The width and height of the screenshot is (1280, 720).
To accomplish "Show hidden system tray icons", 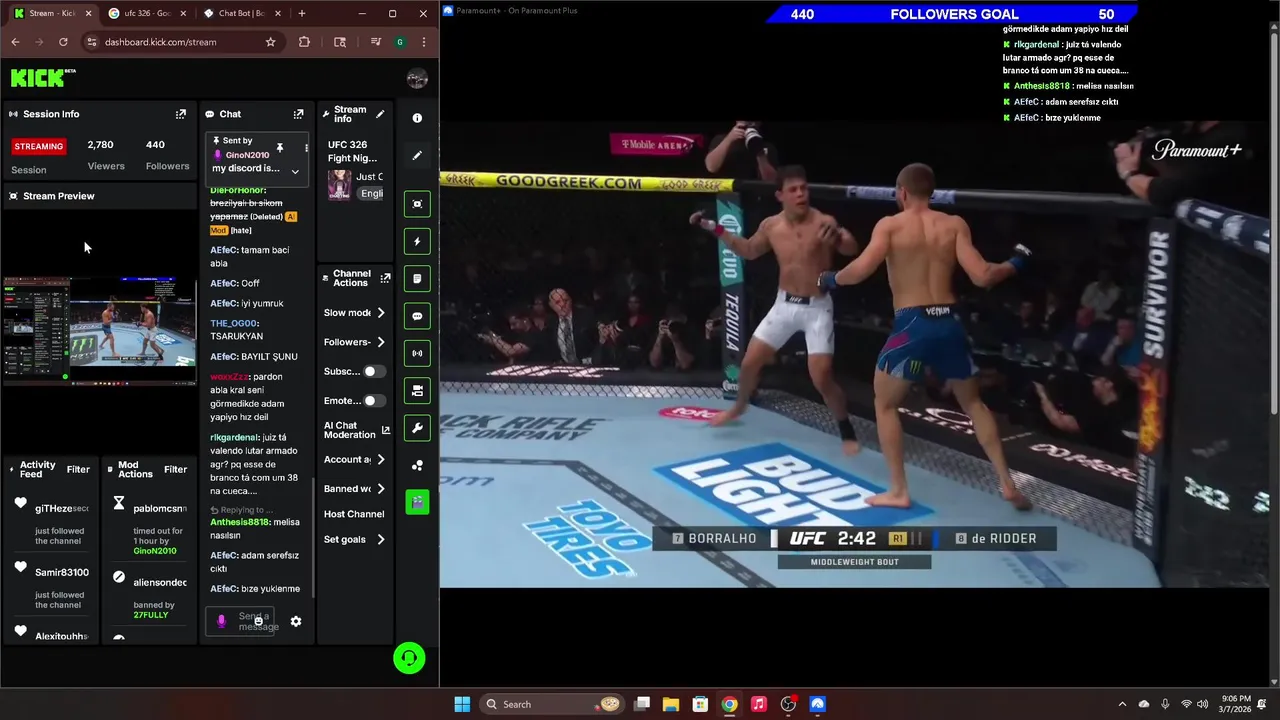I will click(x=1122, y=704).
